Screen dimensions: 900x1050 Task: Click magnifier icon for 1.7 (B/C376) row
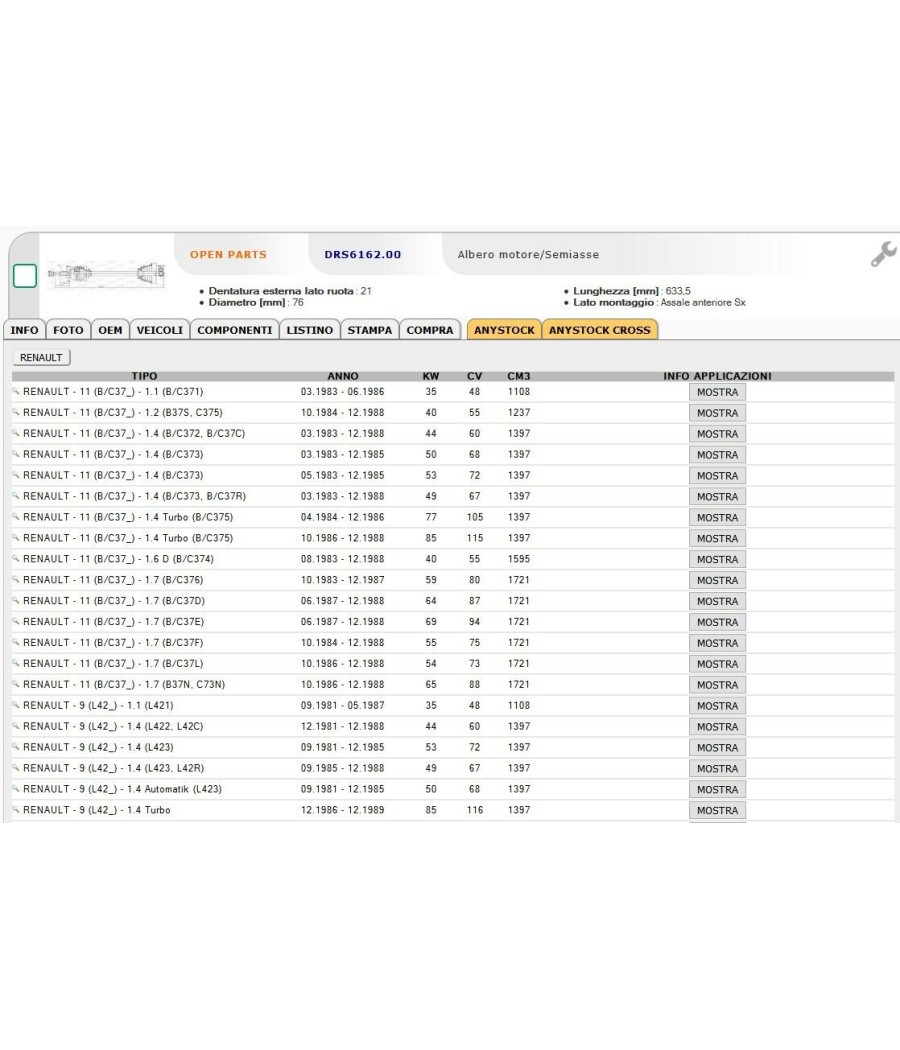click(15, 579)
